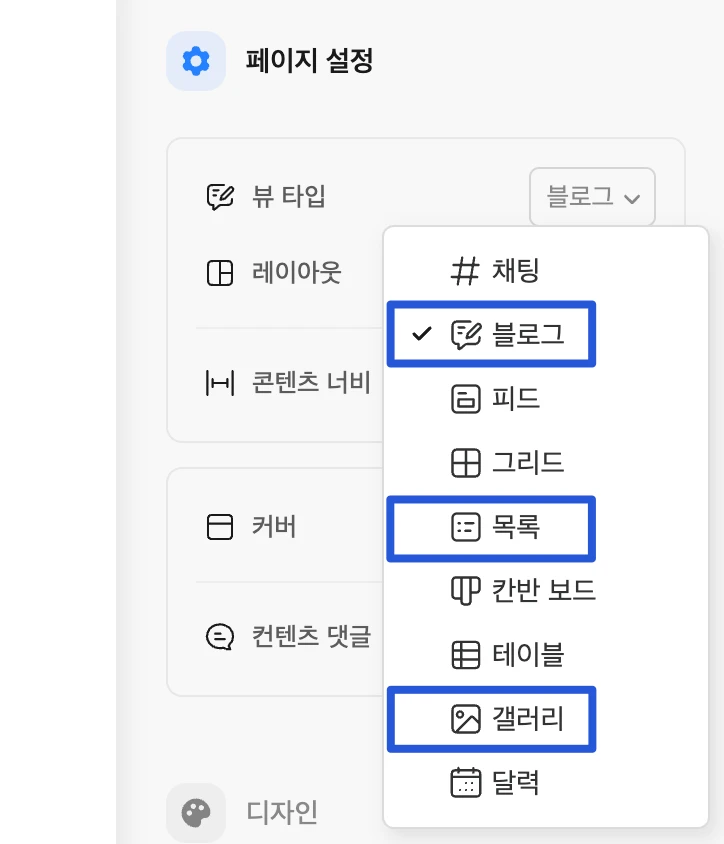The image size is (724, 844).
Task: Collapse the 블로그 view type dropdown
Action: [x=592, y=197]
